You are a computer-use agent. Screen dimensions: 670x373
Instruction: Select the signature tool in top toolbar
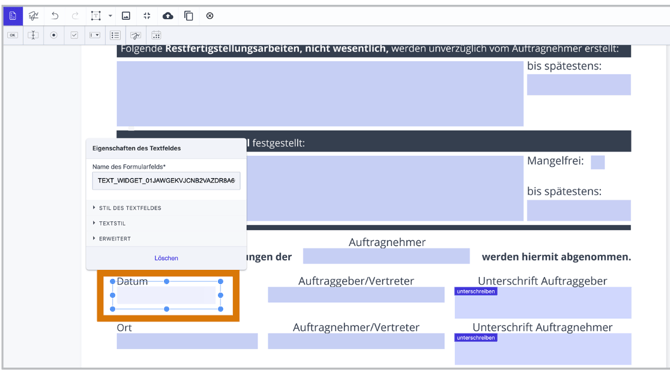tap(33, 16)
